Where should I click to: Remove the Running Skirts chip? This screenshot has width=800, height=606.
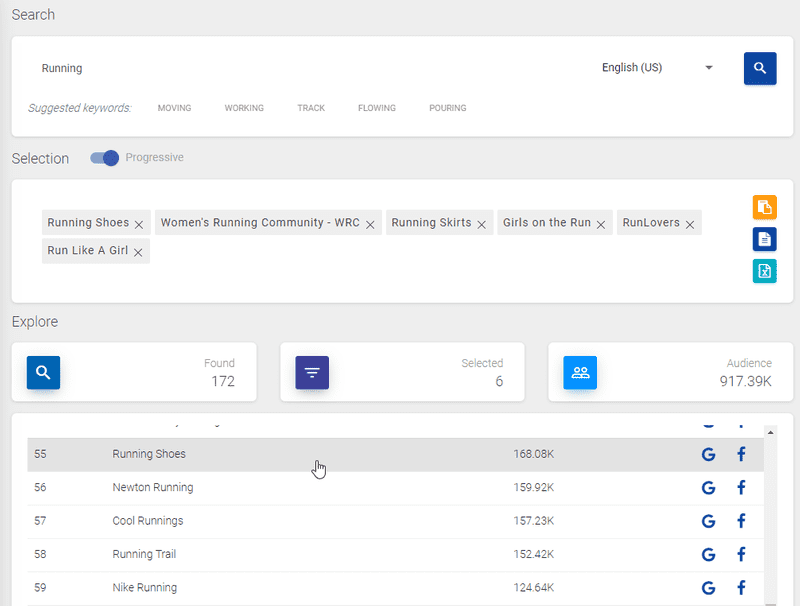(481, 224)
